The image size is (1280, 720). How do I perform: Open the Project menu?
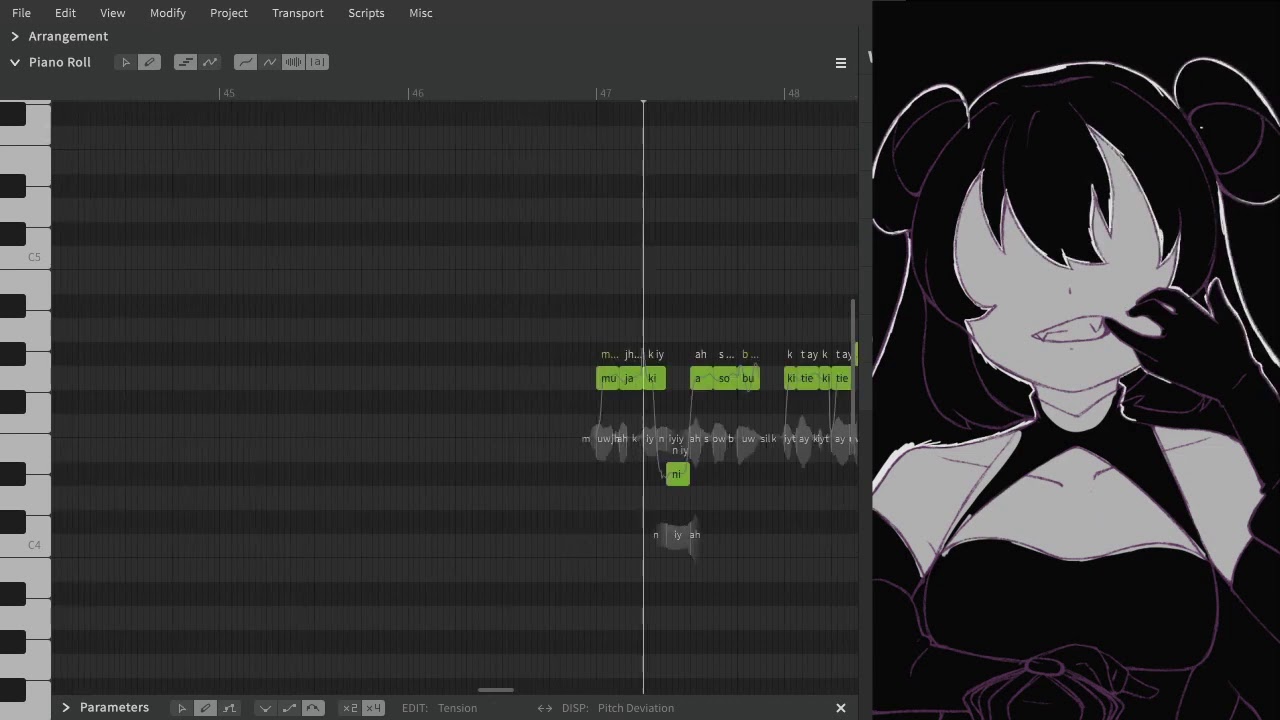tap(229, 13)
